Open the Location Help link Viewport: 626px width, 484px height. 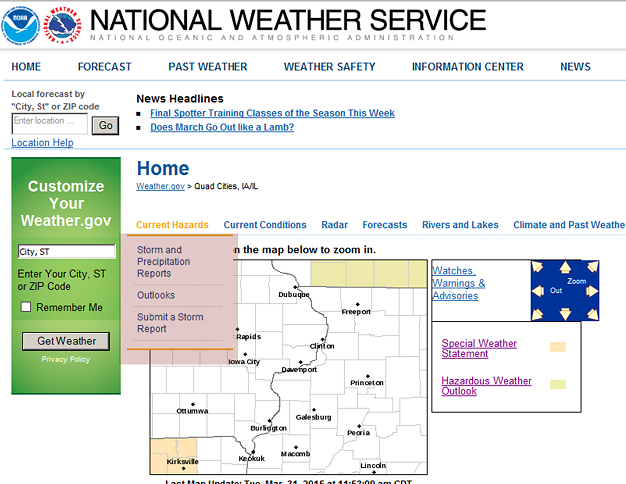[42, 143]
